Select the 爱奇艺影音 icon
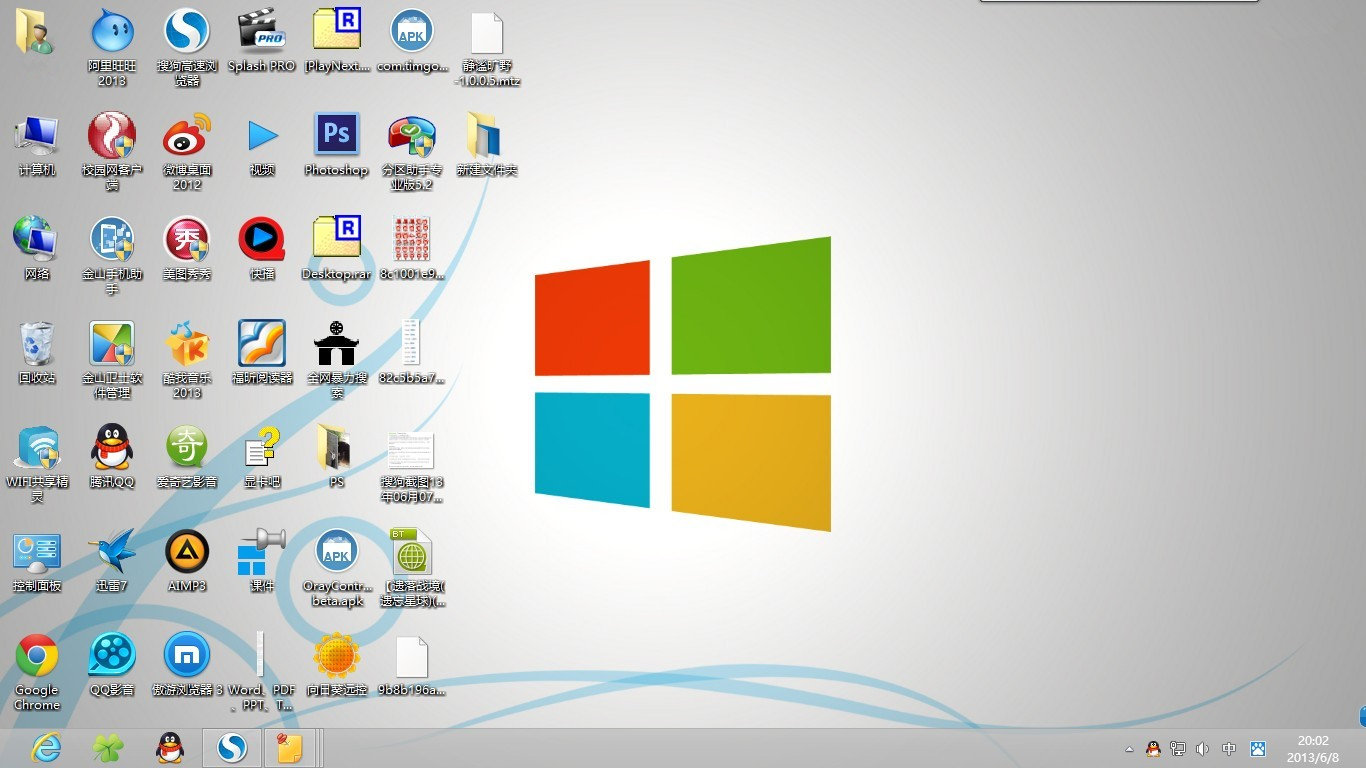 pos(187,456)
